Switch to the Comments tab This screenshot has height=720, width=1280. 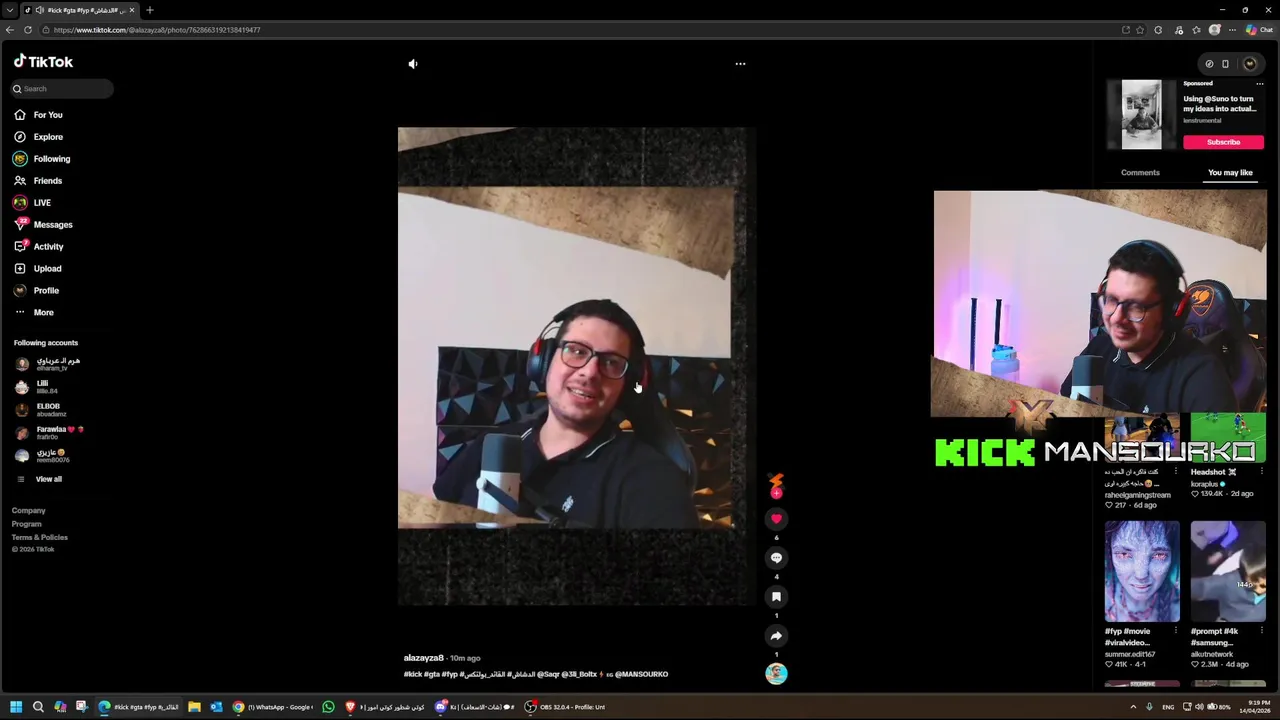click(x=1140, y=173)
